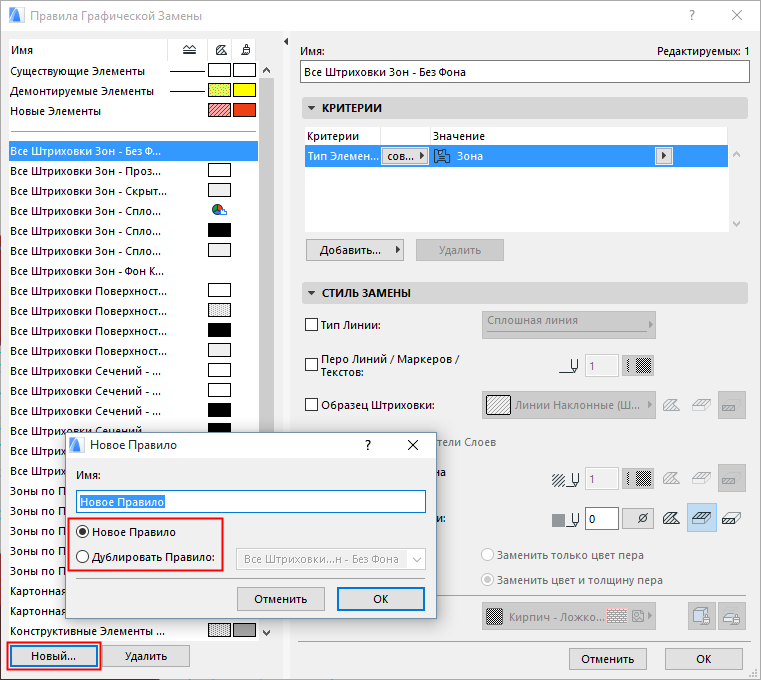Viewport: 761px width, 680px height.
Task: Click the rule name field in Новое Правило dialog
Action: coord(251,502)
